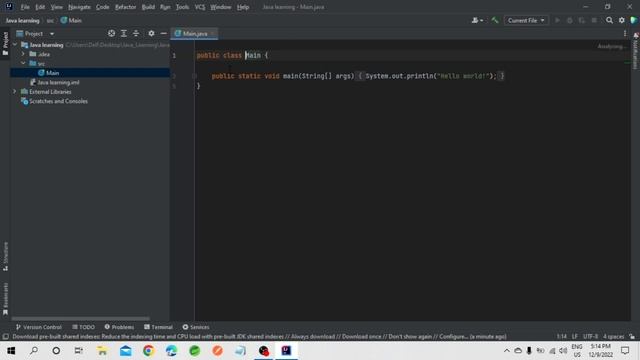Click the LF line separator indicator
Viewport: 640px width, 360px height.
(x=575, y=337)
